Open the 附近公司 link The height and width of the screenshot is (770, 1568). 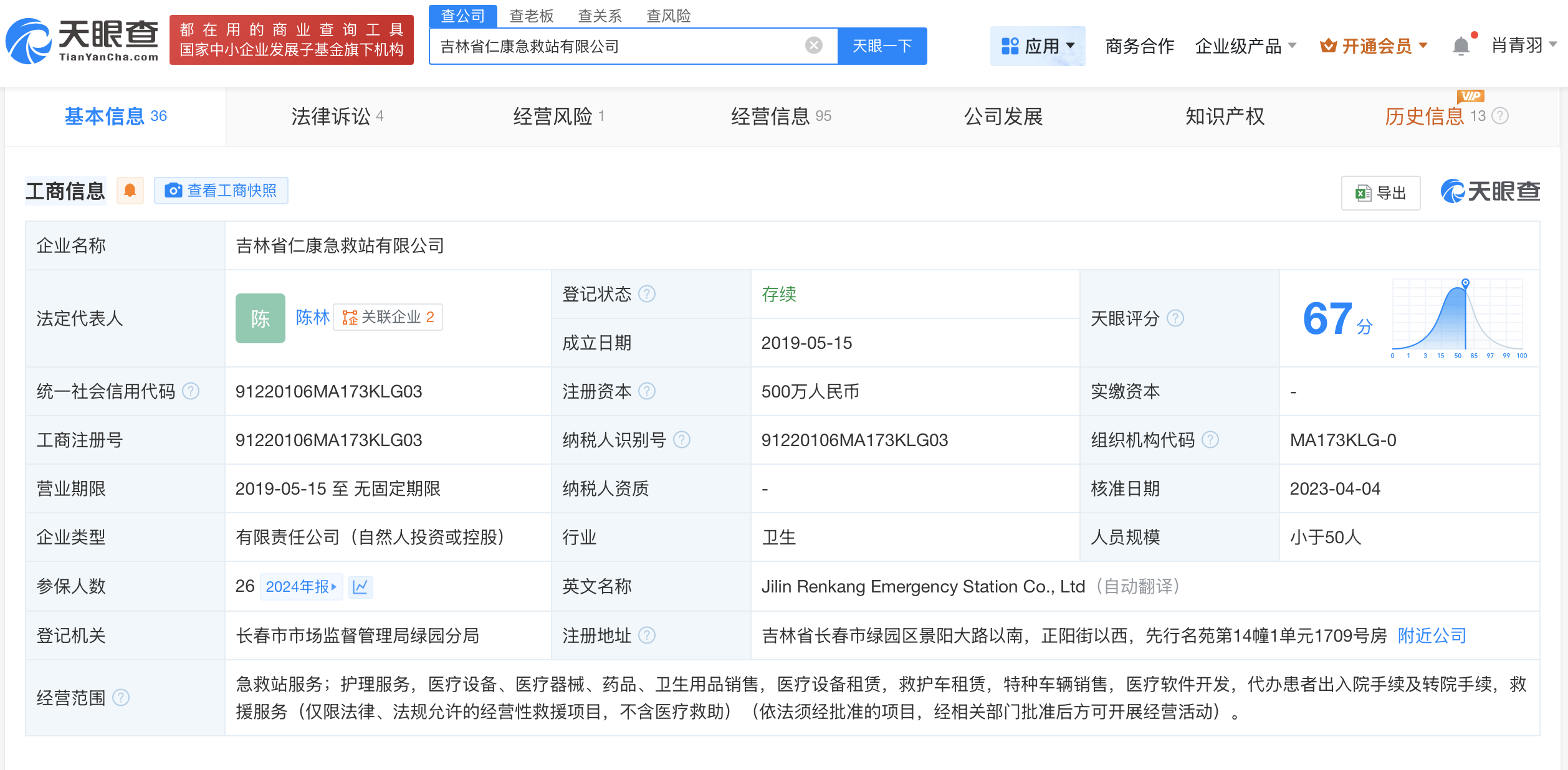1432,635
